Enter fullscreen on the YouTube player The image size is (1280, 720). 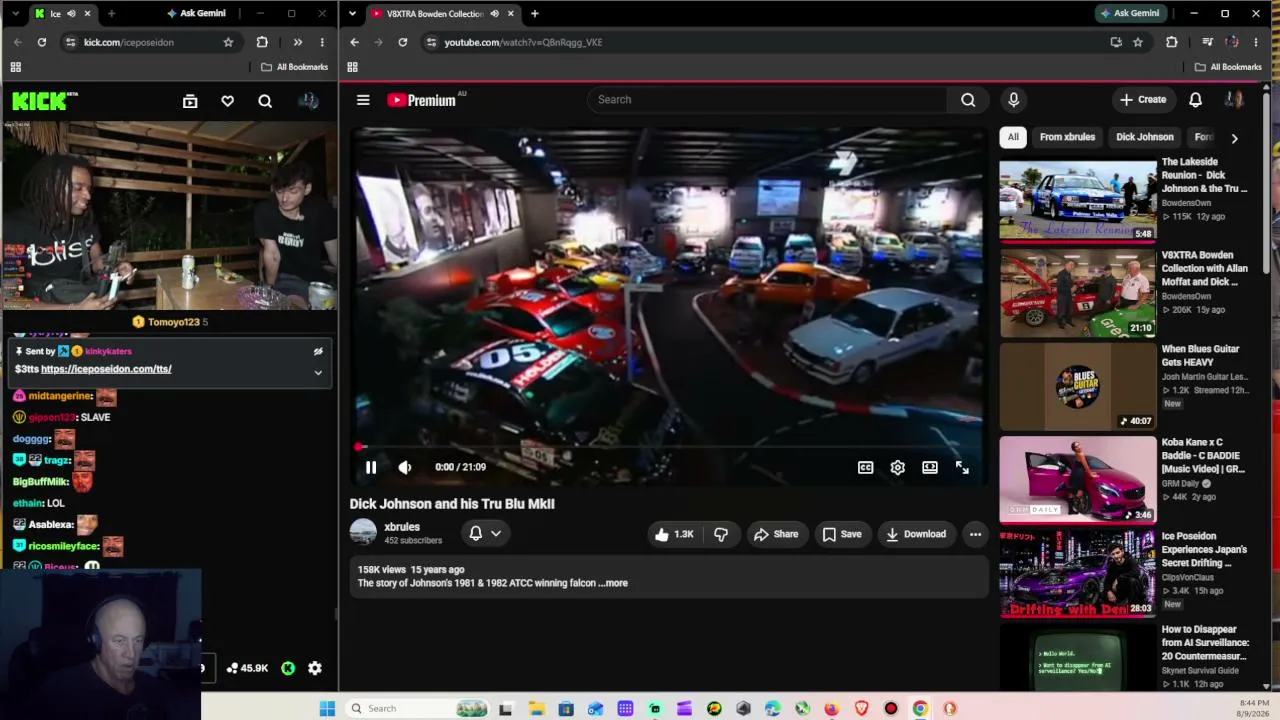click(x=962, y=467)
